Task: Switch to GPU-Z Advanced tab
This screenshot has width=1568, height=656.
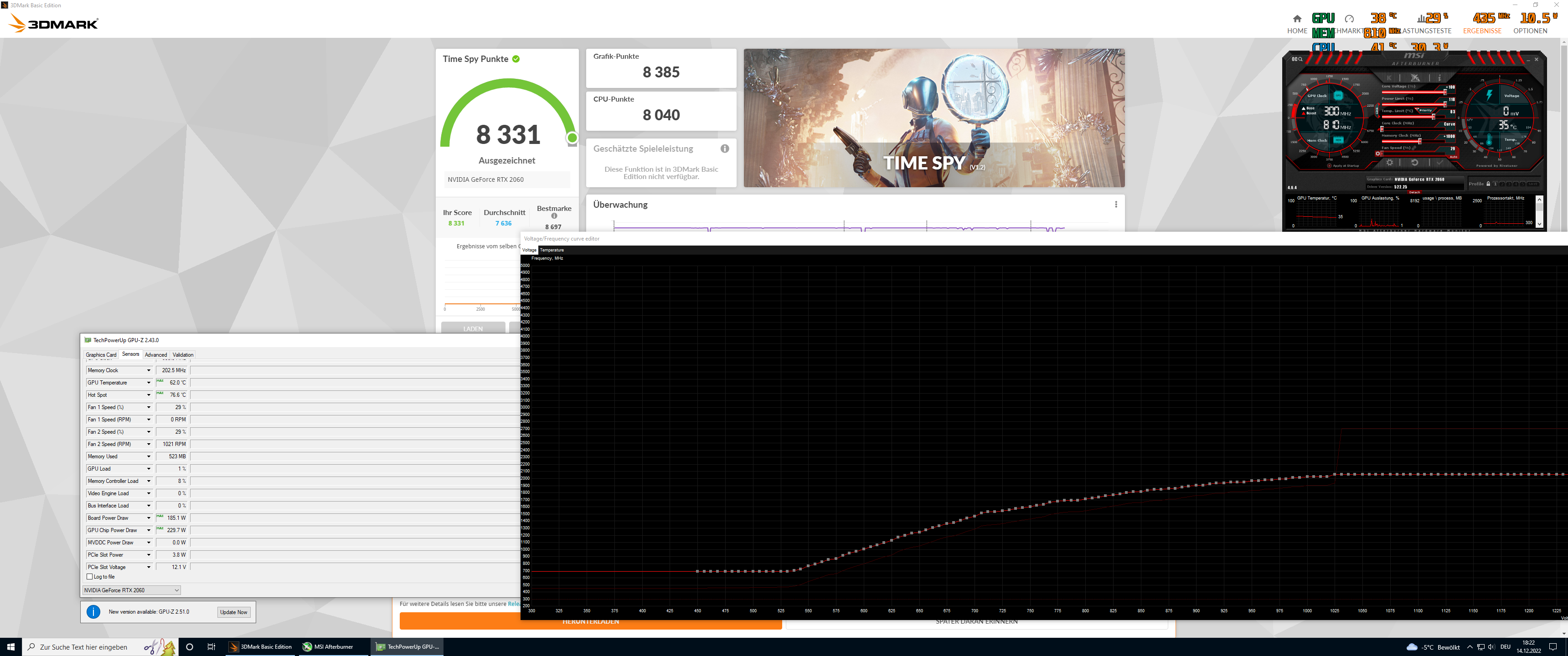Action: pos(155,355)
